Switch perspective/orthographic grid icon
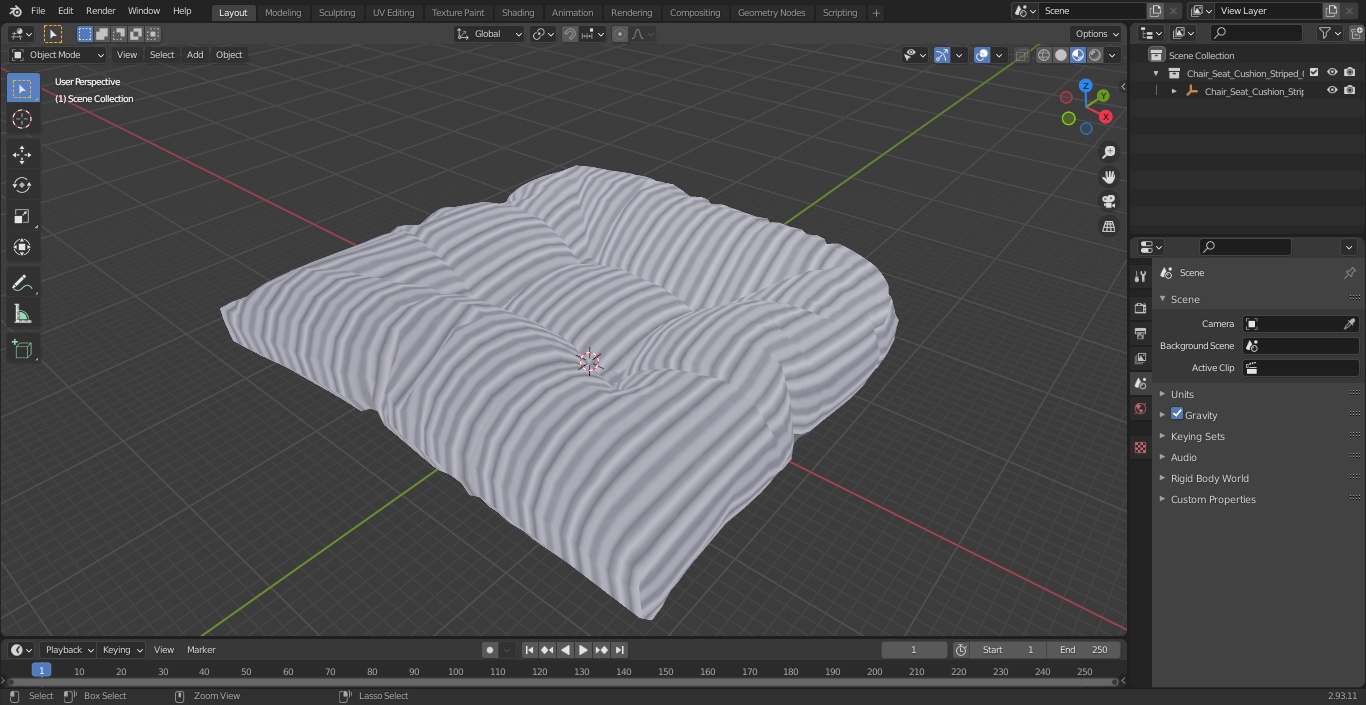This screenshot has height=705, width=1366. pyautogui.click(x=1108, y=226)
